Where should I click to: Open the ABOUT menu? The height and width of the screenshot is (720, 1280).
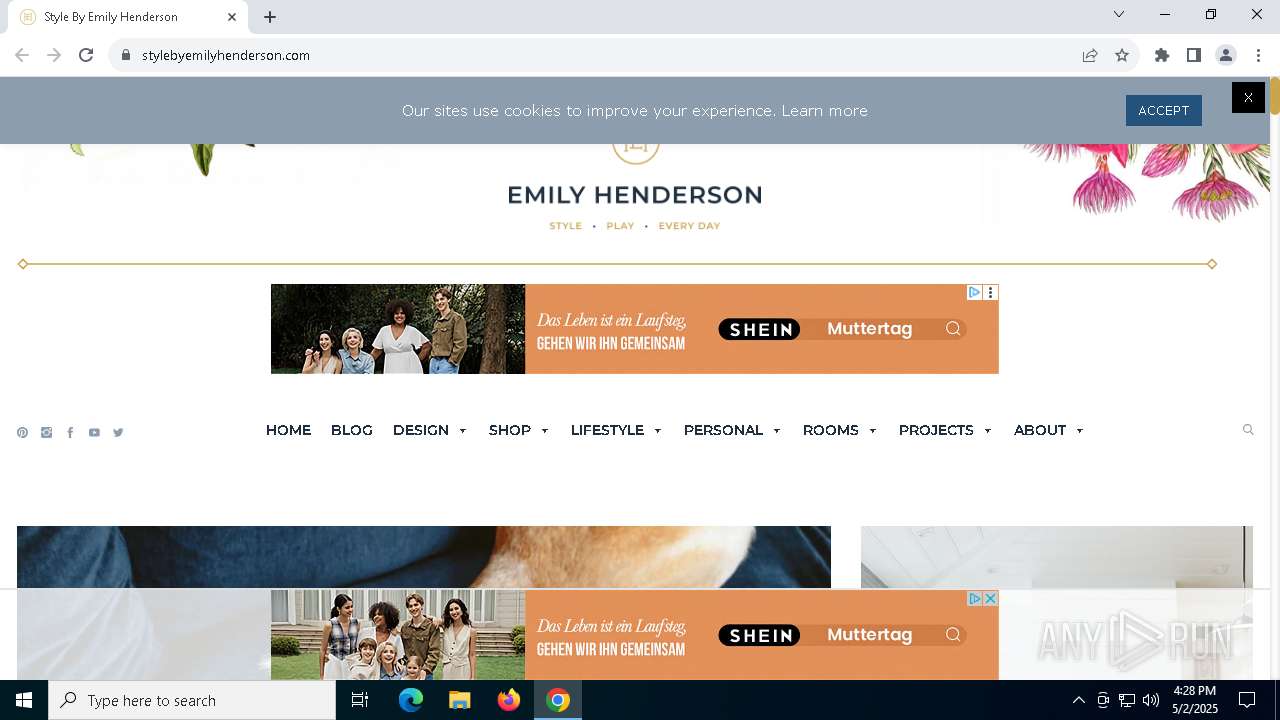(1040, 430)
